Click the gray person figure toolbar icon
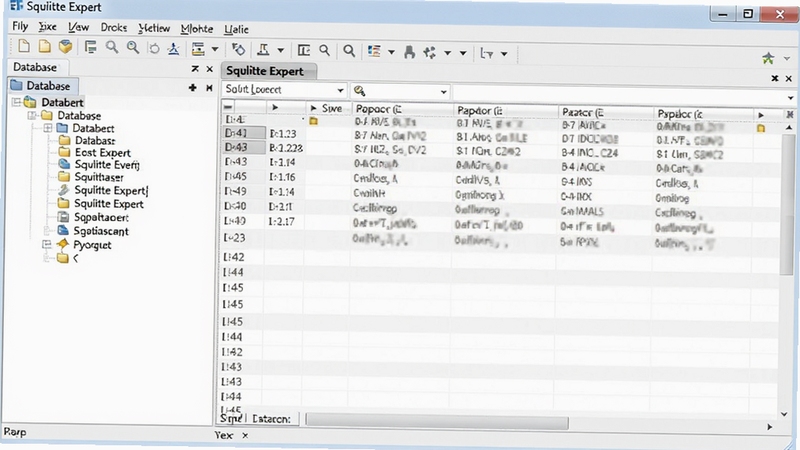The height and width of the screenshot is (450, 800). (409, 52)
